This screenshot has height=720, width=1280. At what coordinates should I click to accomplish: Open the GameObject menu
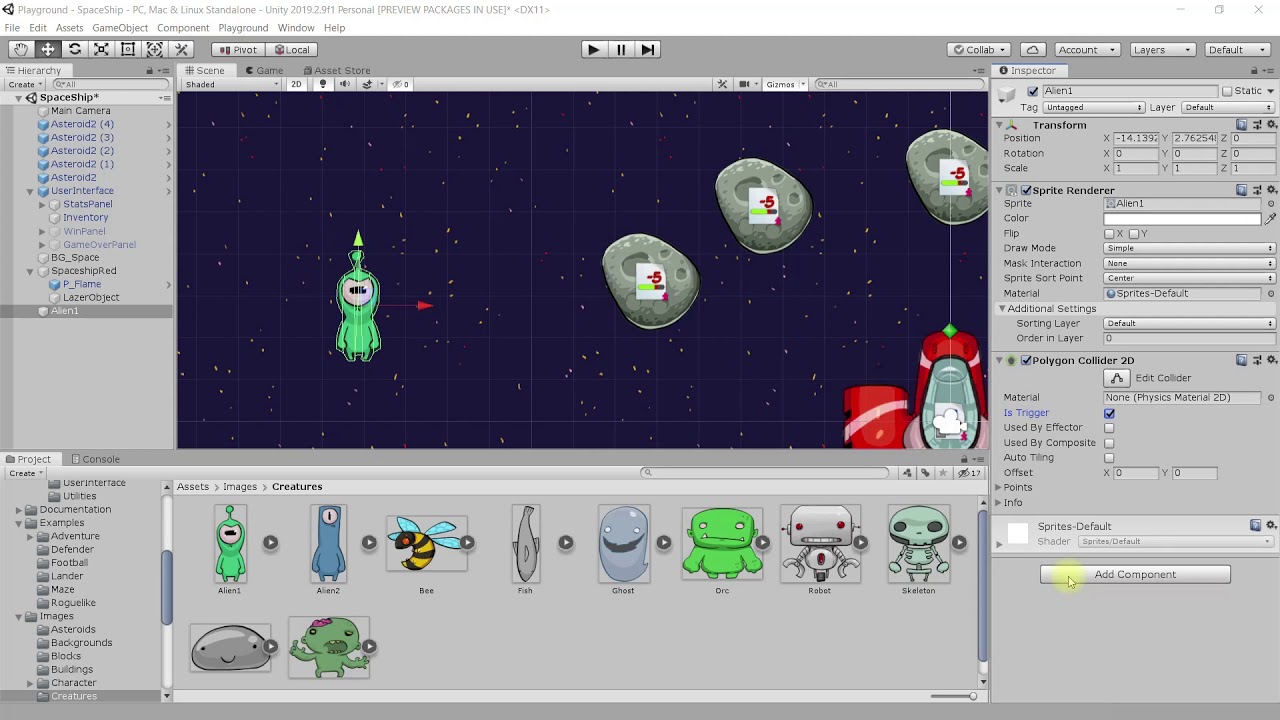120,28
